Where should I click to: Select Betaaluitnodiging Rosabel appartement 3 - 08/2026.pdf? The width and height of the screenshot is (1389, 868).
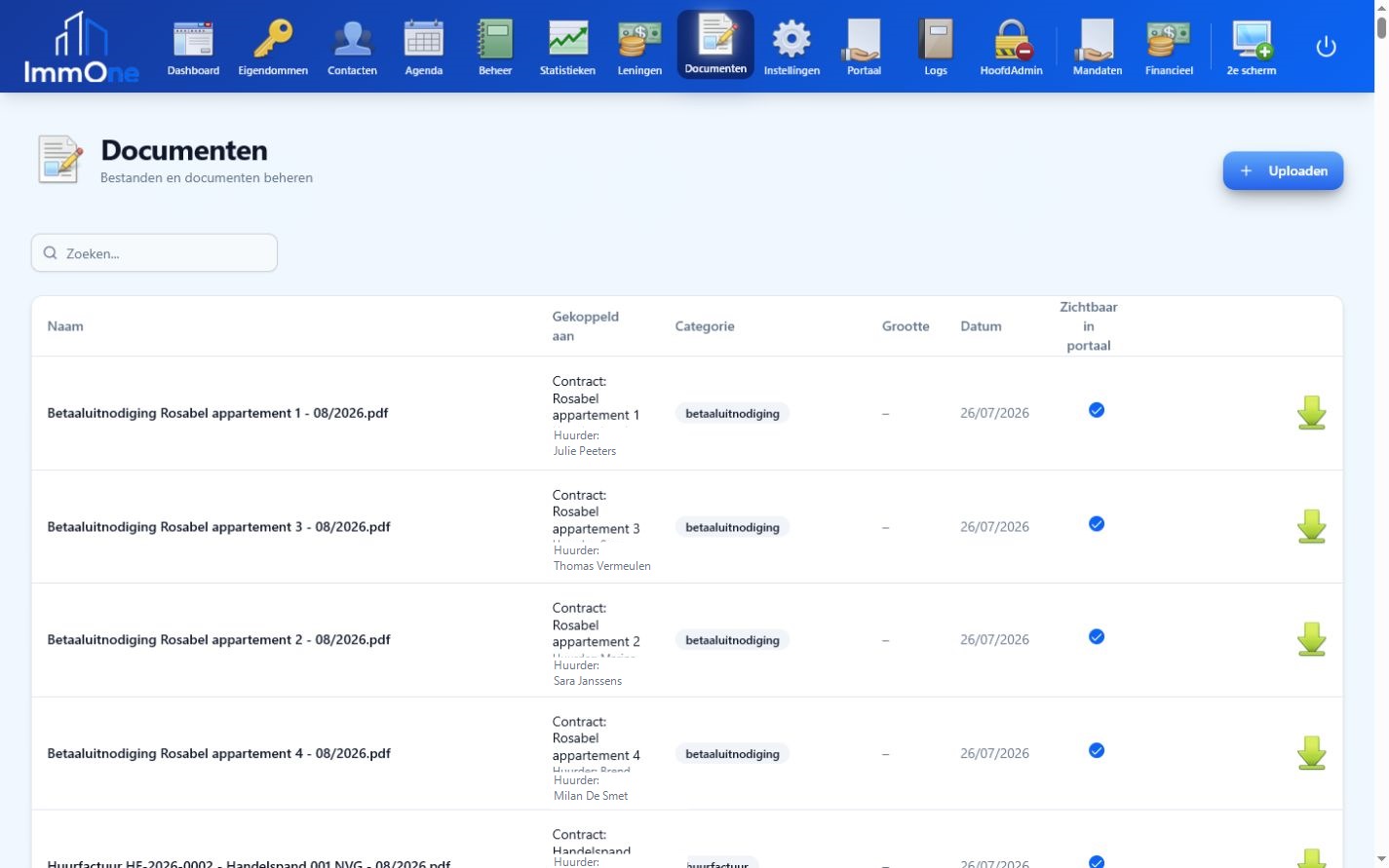218,527
